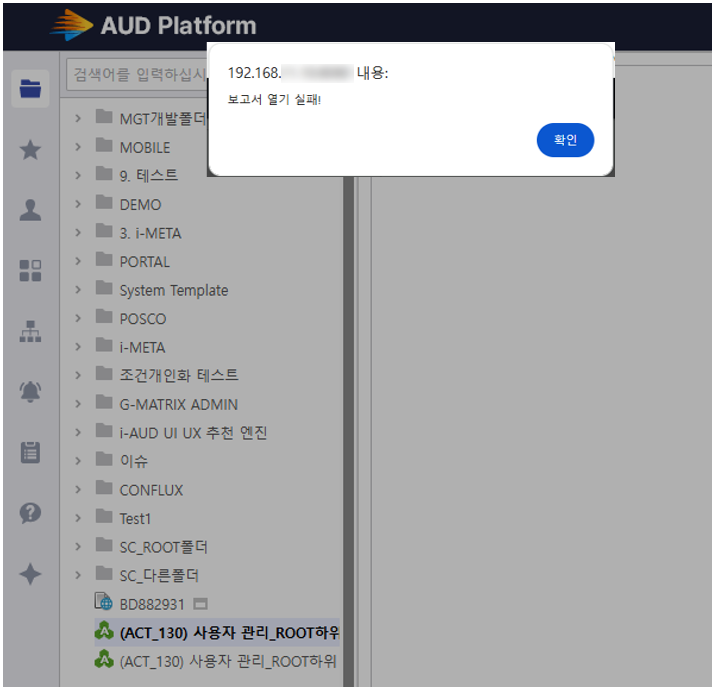Click the tree panel vertical scrollbar

pos(348,431)
